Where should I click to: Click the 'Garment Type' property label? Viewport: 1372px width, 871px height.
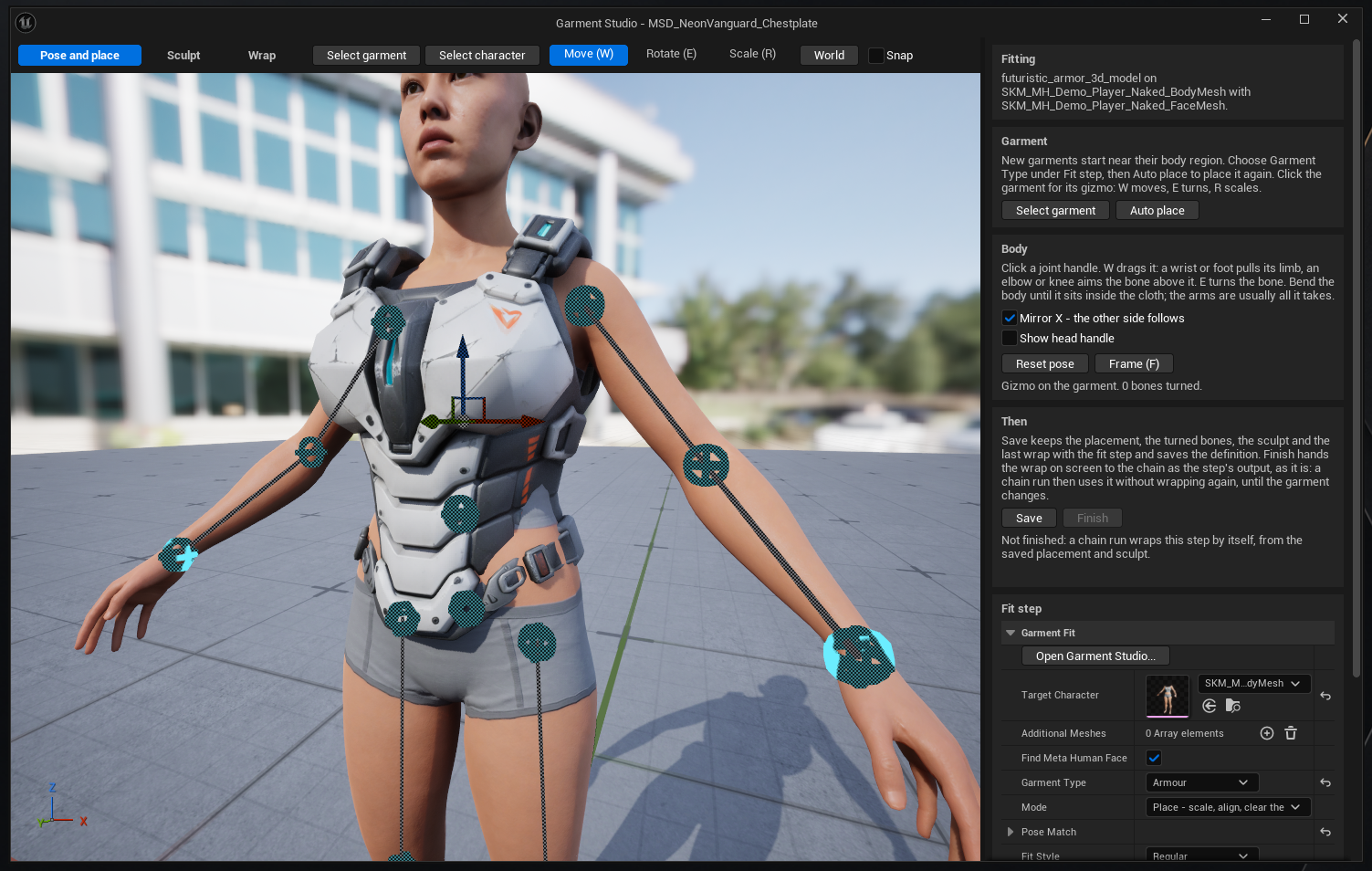1053,782
